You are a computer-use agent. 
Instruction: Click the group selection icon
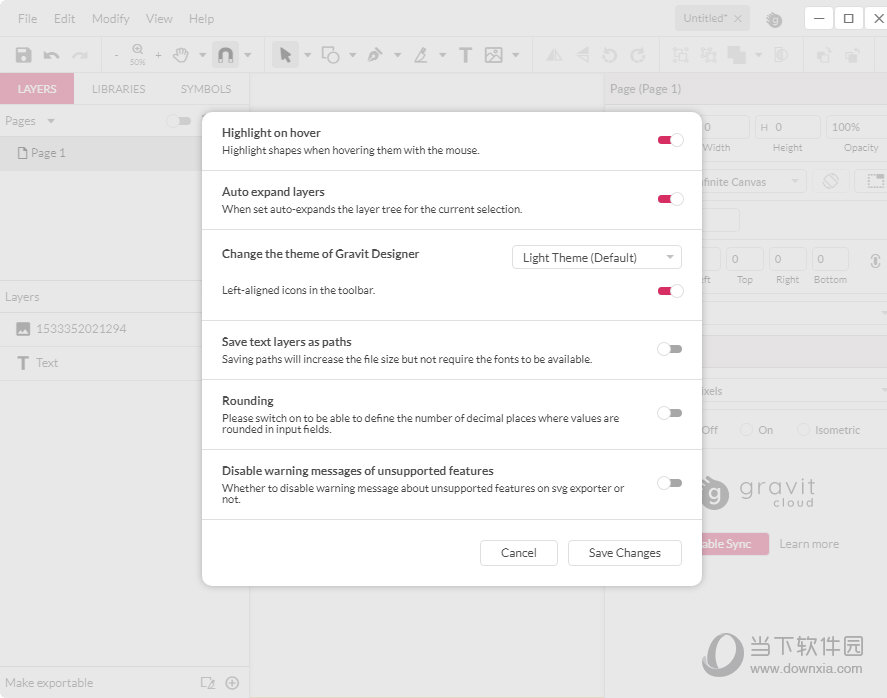click(681, 55)
